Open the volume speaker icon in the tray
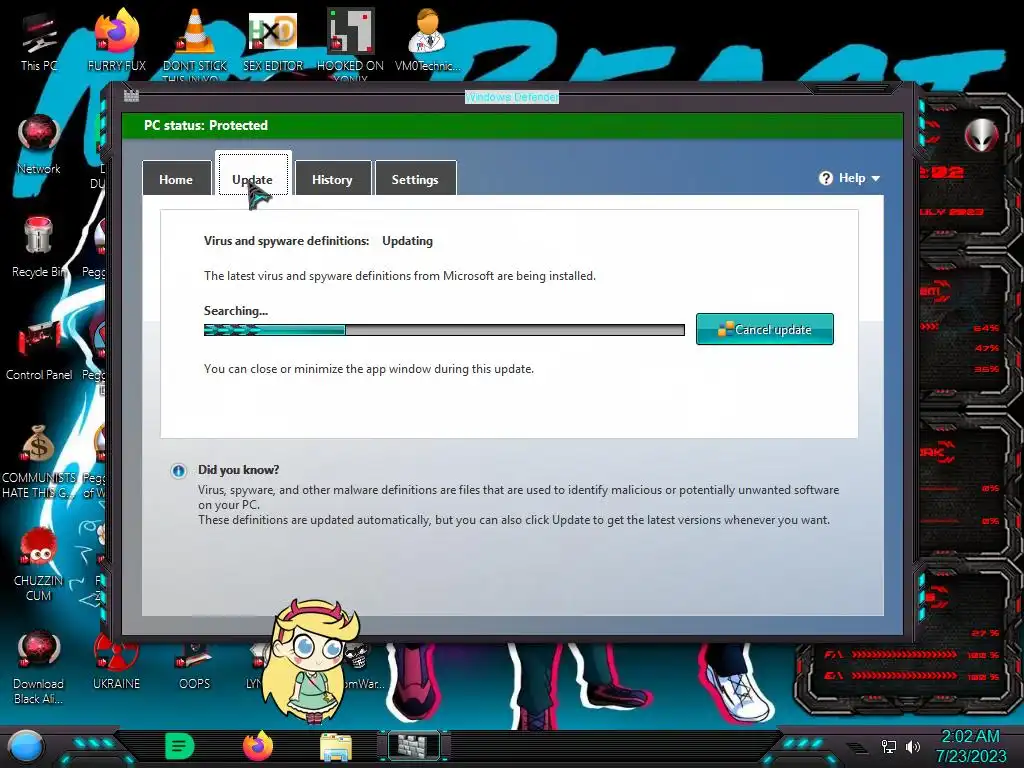 pos(913,746)
